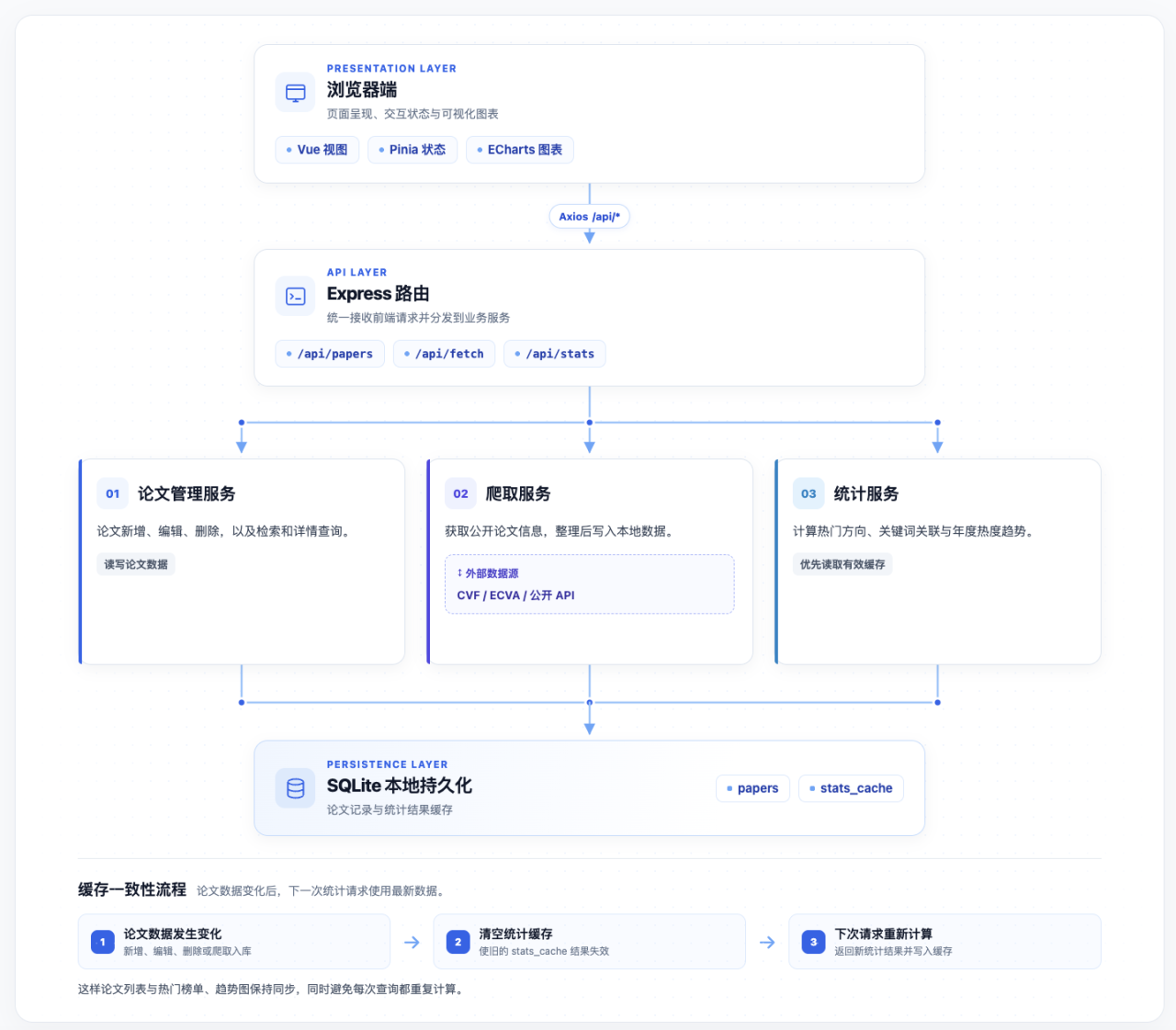This screenshot has width=1176, height=1030.
Task: Select the 下次请求重新计算 step title
Action: coord(884,934)
